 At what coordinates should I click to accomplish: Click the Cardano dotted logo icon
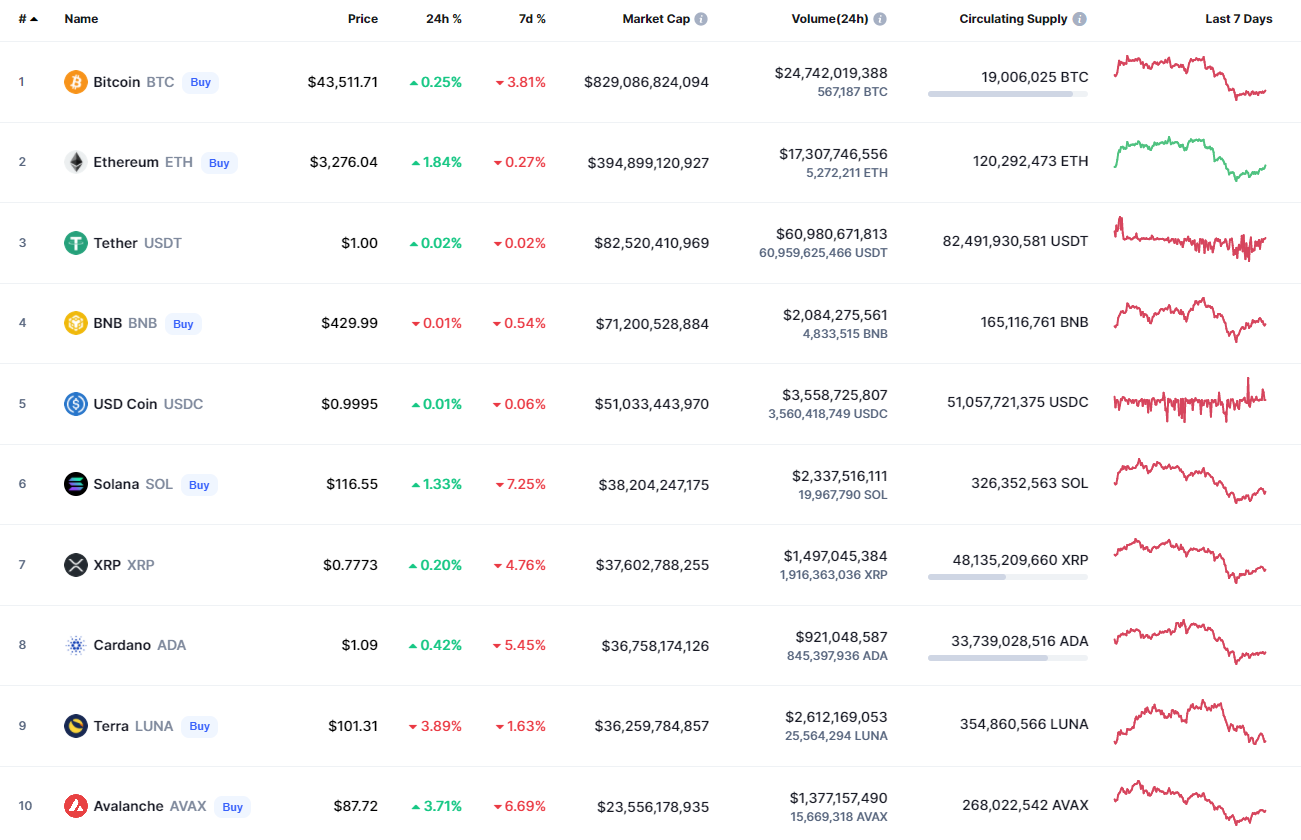tap(76, 645)
